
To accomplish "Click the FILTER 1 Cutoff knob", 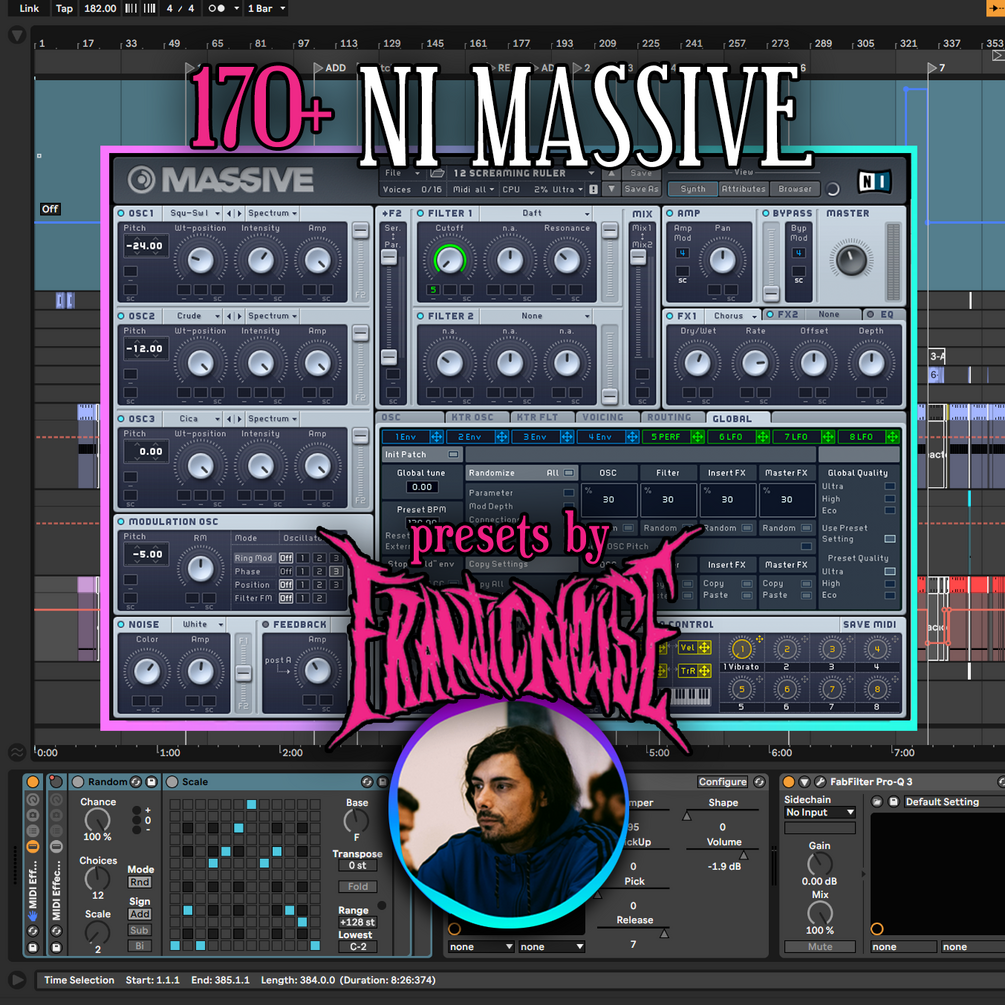I will point(449,260).
